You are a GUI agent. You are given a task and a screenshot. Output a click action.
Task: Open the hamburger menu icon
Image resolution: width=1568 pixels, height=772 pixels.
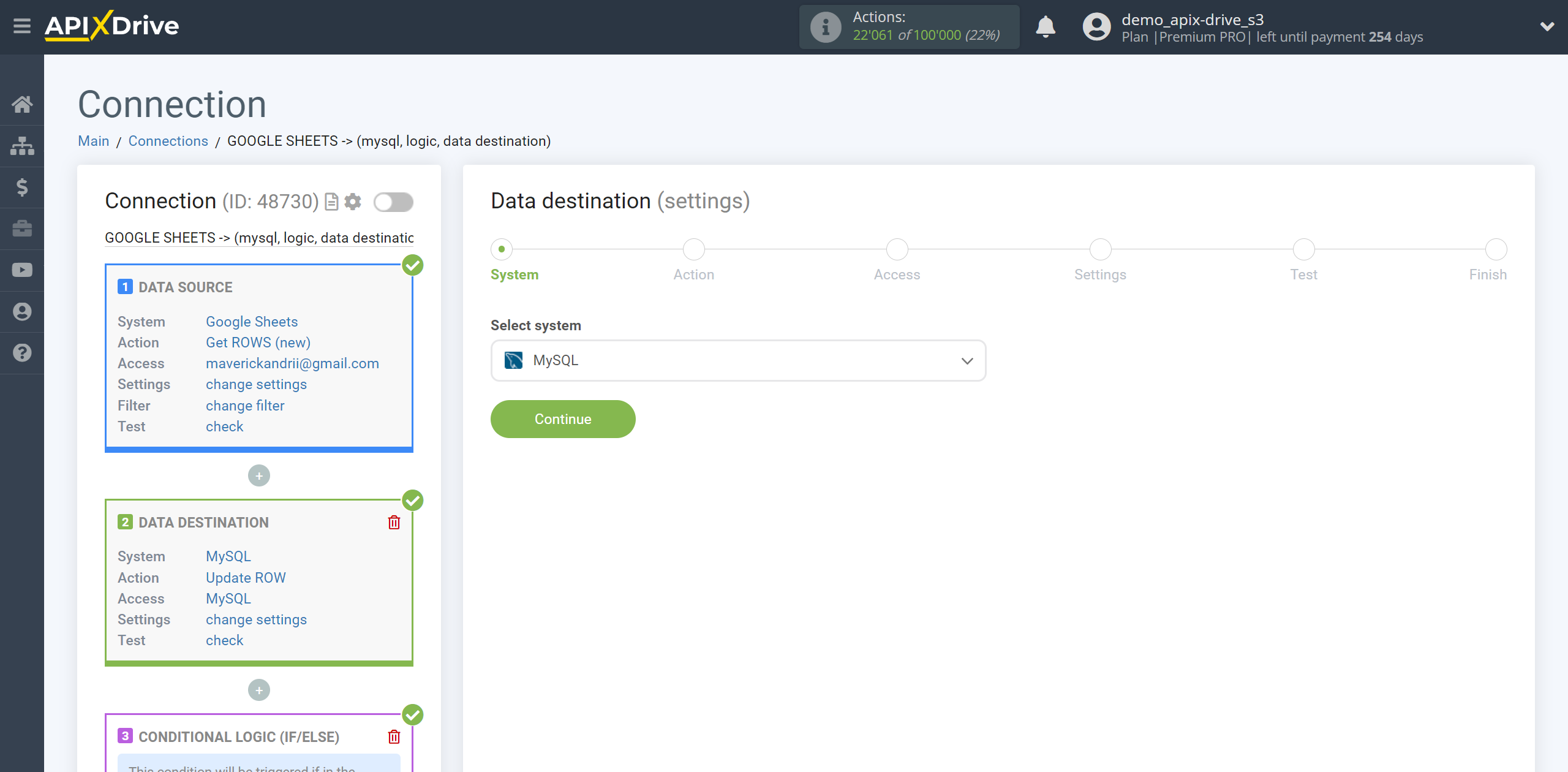tap(22, 26)
